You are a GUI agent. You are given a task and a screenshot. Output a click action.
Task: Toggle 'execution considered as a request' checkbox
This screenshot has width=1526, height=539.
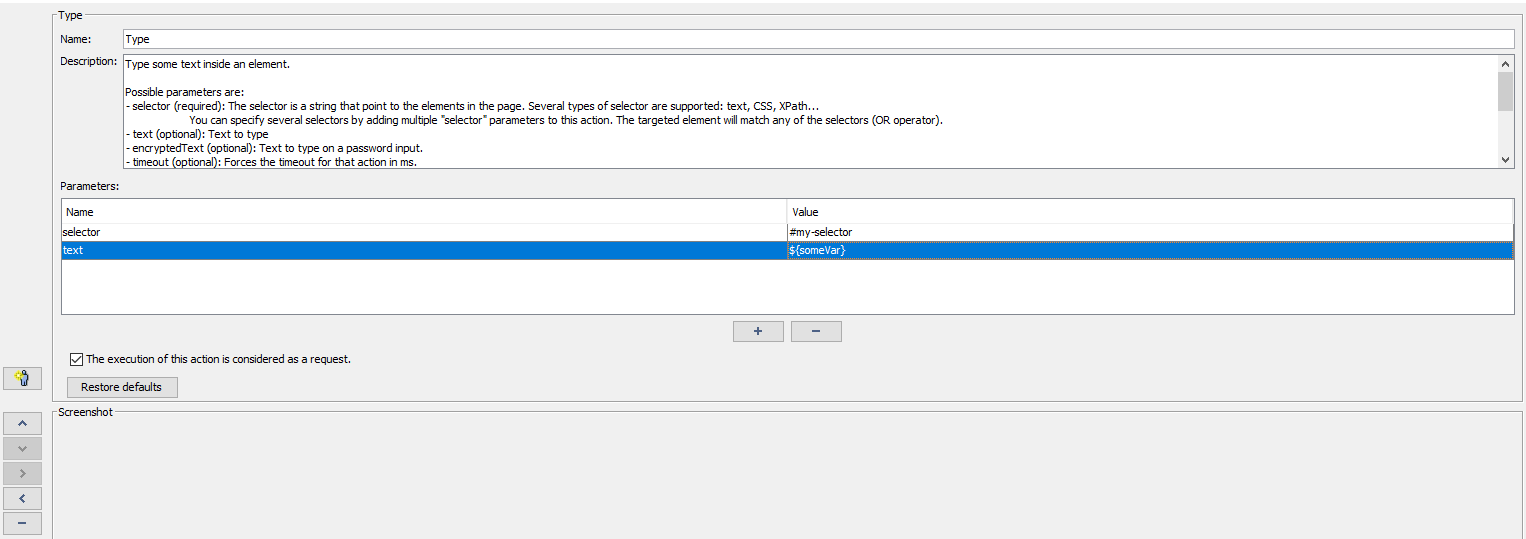(77, 359)
